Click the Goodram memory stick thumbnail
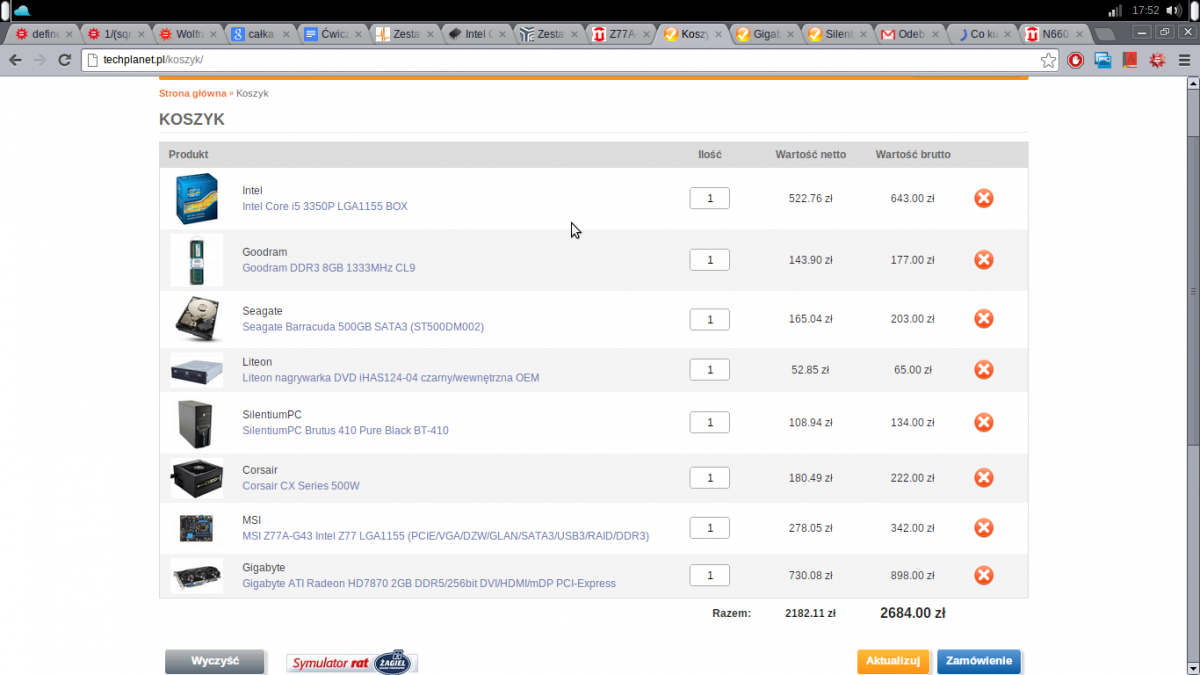 point(197,260)
